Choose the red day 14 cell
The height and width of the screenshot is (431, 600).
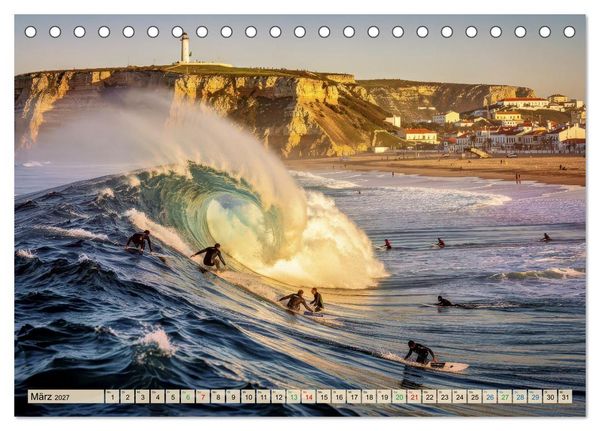(x=309, y=397)
